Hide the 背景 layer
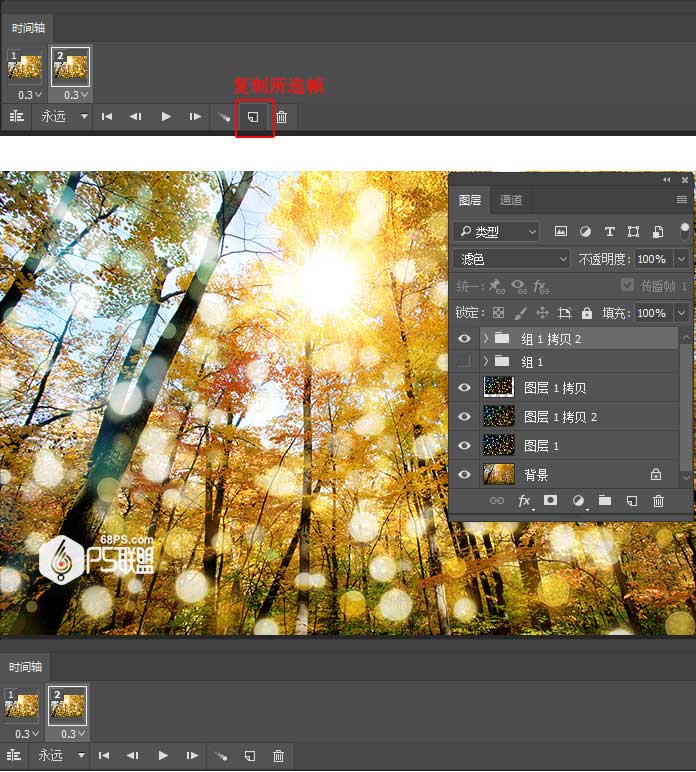 point(464,475)
